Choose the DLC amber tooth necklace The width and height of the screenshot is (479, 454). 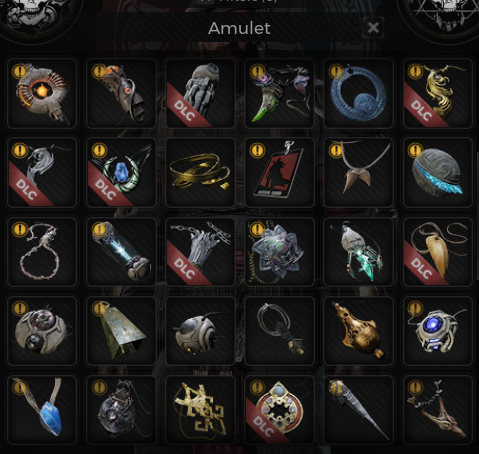438,252
